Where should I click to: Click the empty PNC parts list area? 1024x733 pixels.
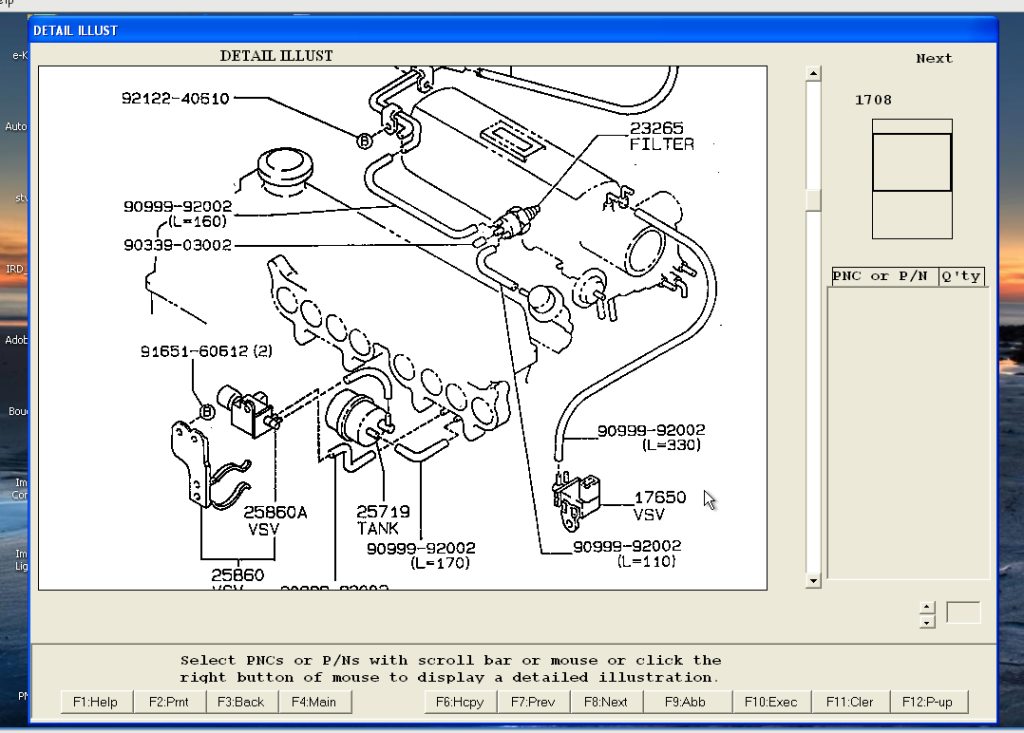click(x=908, y=433)
